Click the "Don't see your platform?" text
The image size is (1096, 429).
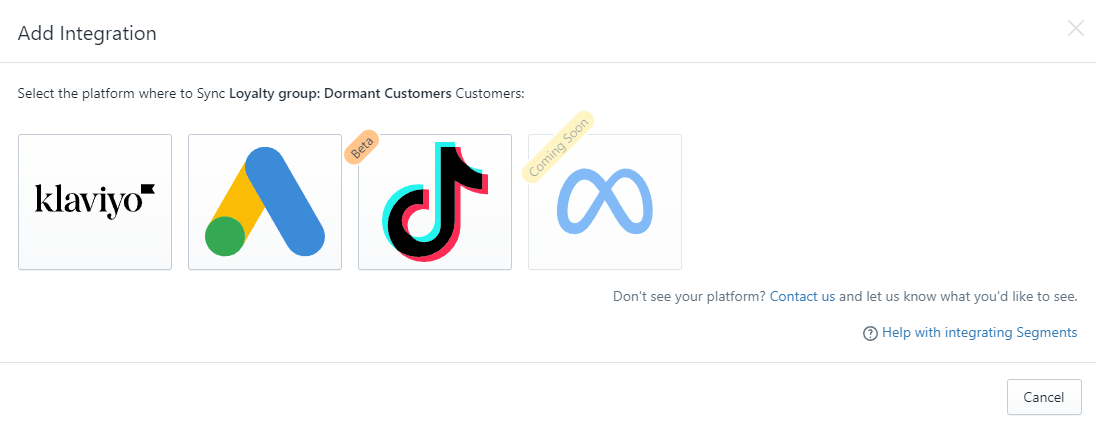pyautogui.click(x=690, y=296)
